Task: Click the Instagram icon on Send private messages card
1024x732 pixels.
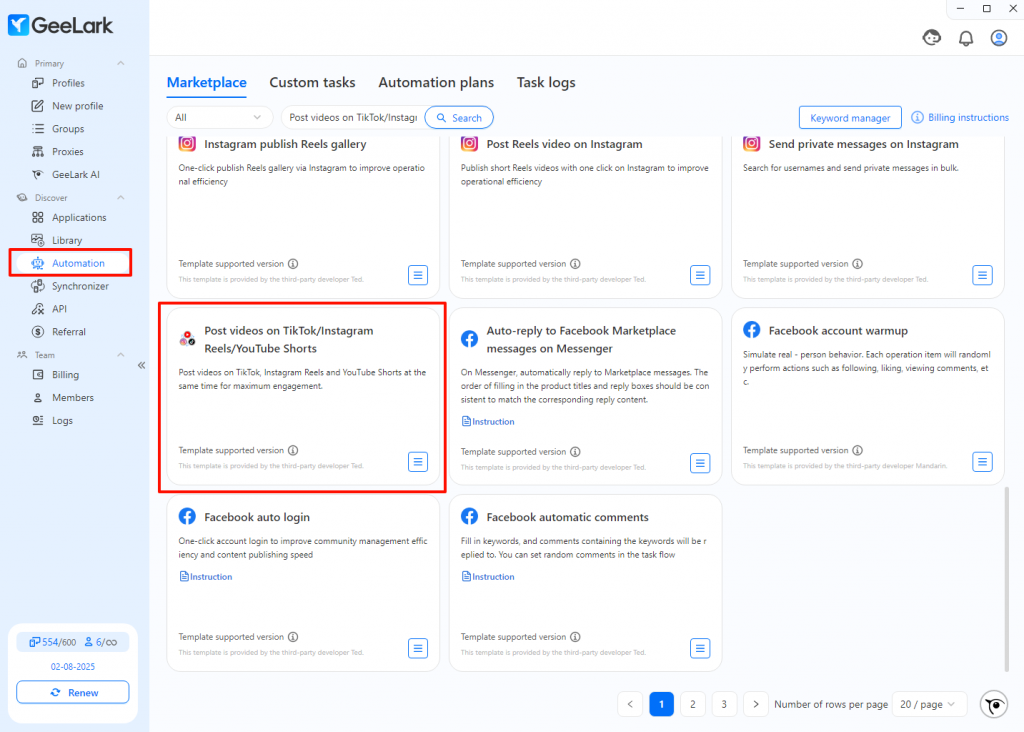Action: (752, 143)
